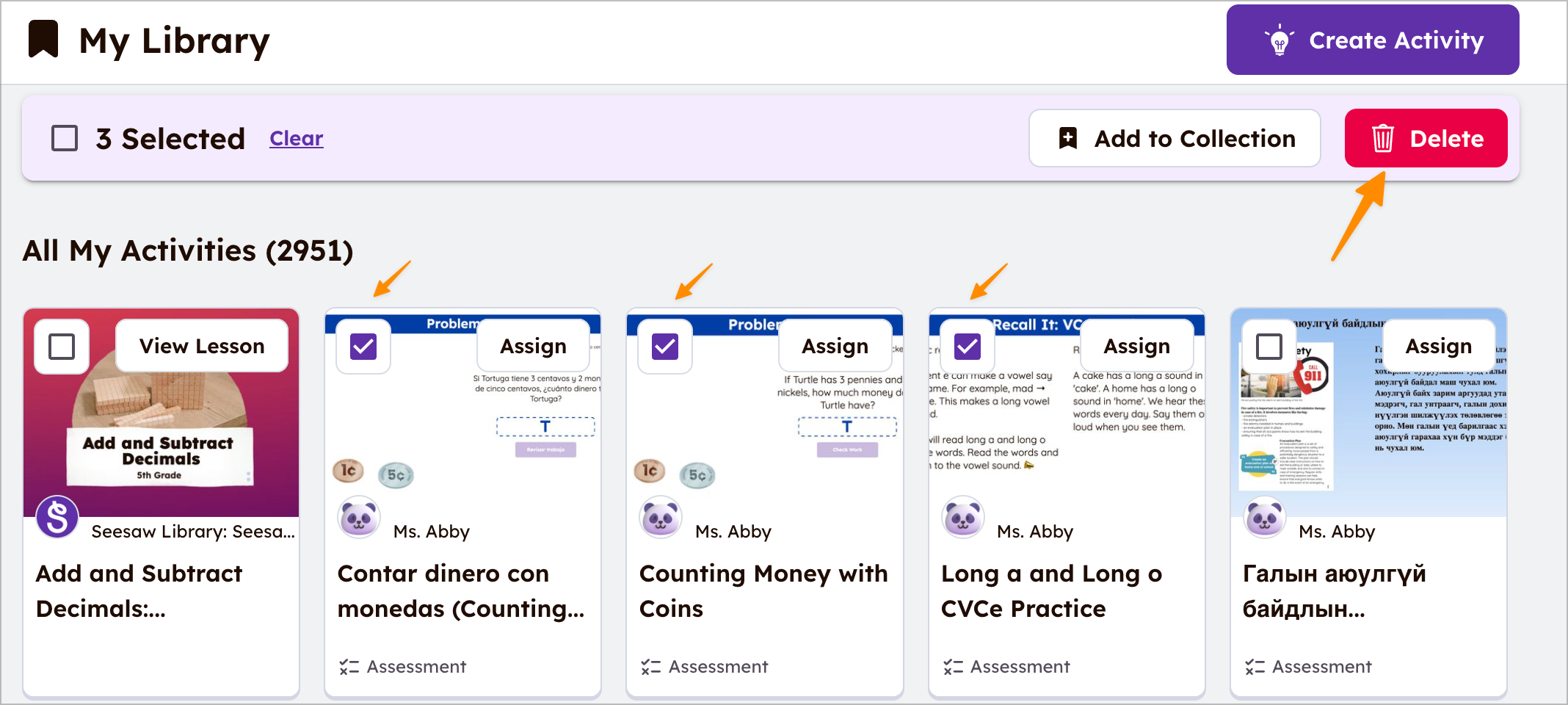Click Add to Collection
Viewport: 1568px width, 705px height.
(x=1175, y=138)
